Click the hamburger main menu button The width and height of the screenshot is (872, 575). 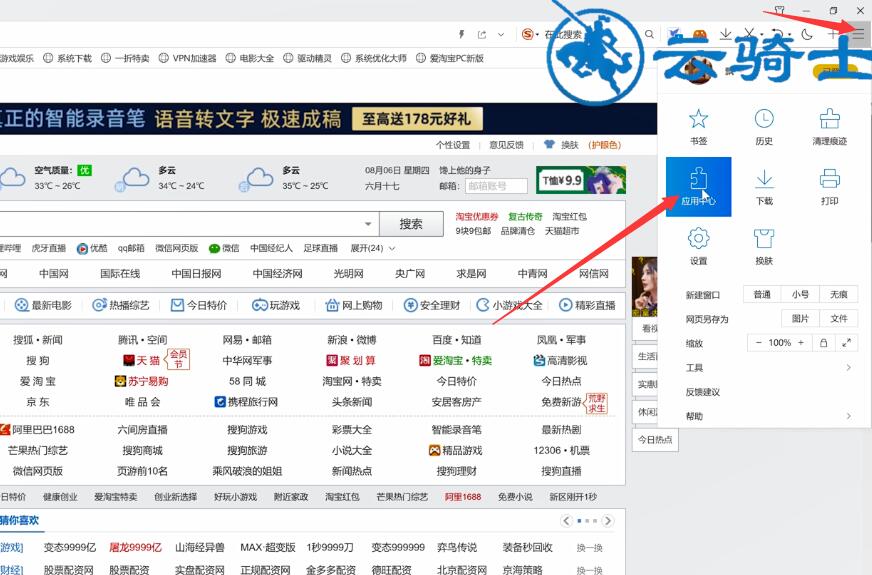[858, 34]
